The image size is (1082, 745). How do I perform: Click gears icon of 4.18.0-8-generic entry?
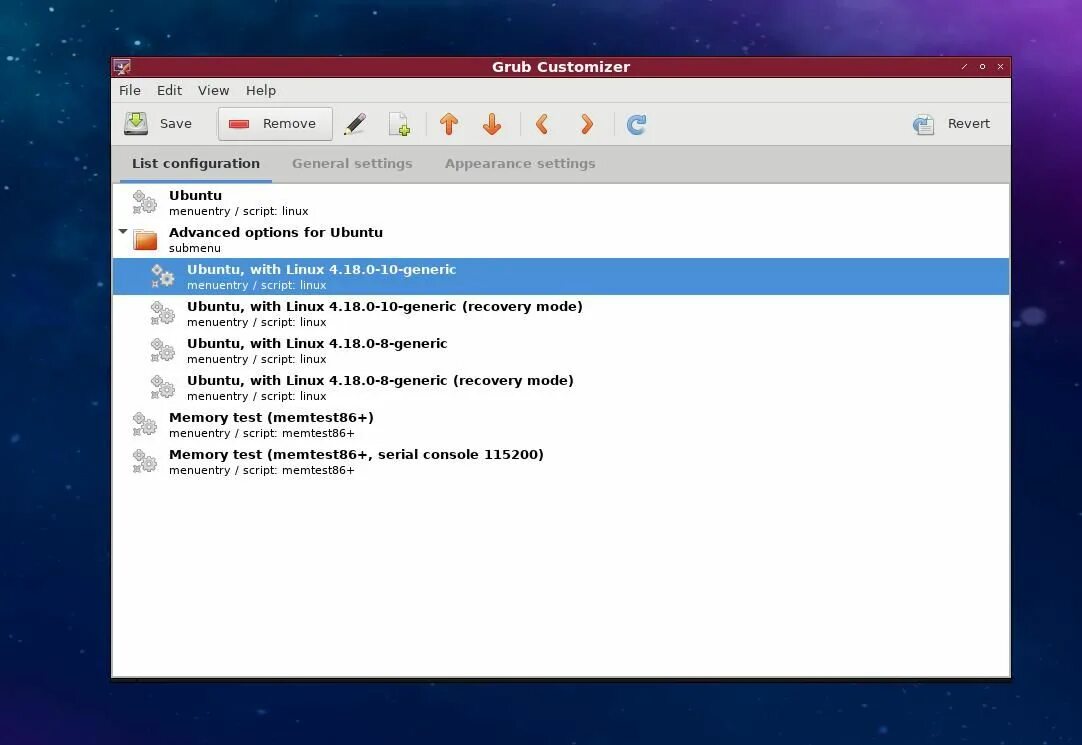163,350
